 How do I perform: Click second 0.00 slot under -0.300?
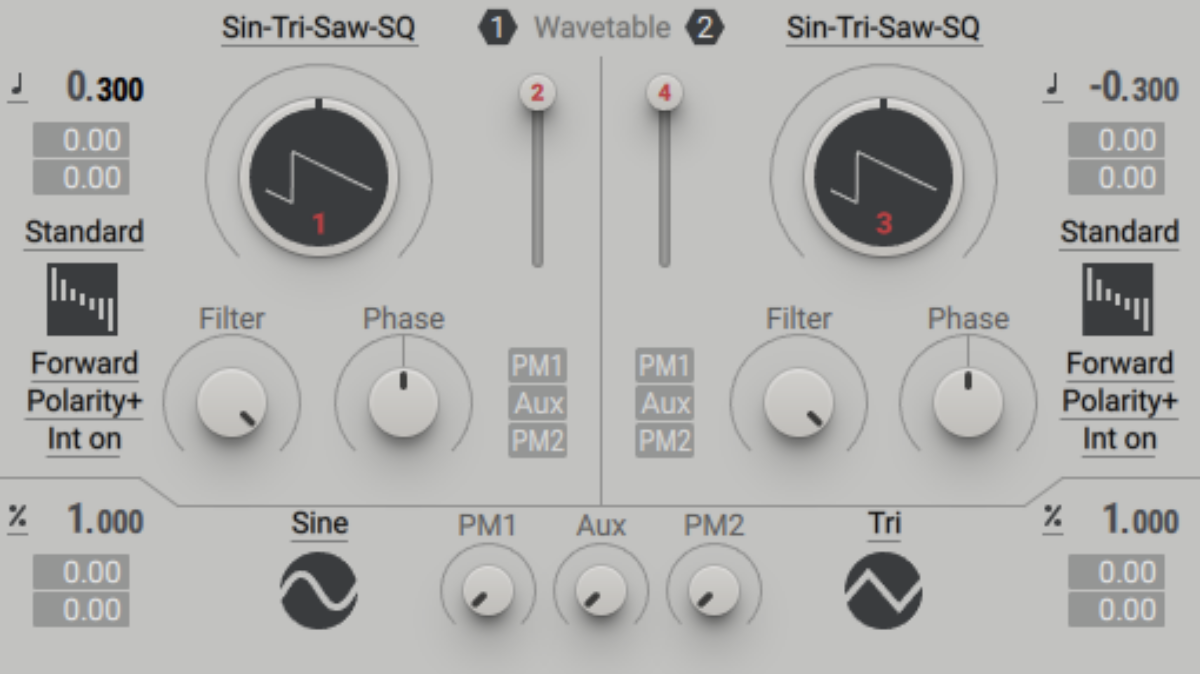[x=1116, y=178]
